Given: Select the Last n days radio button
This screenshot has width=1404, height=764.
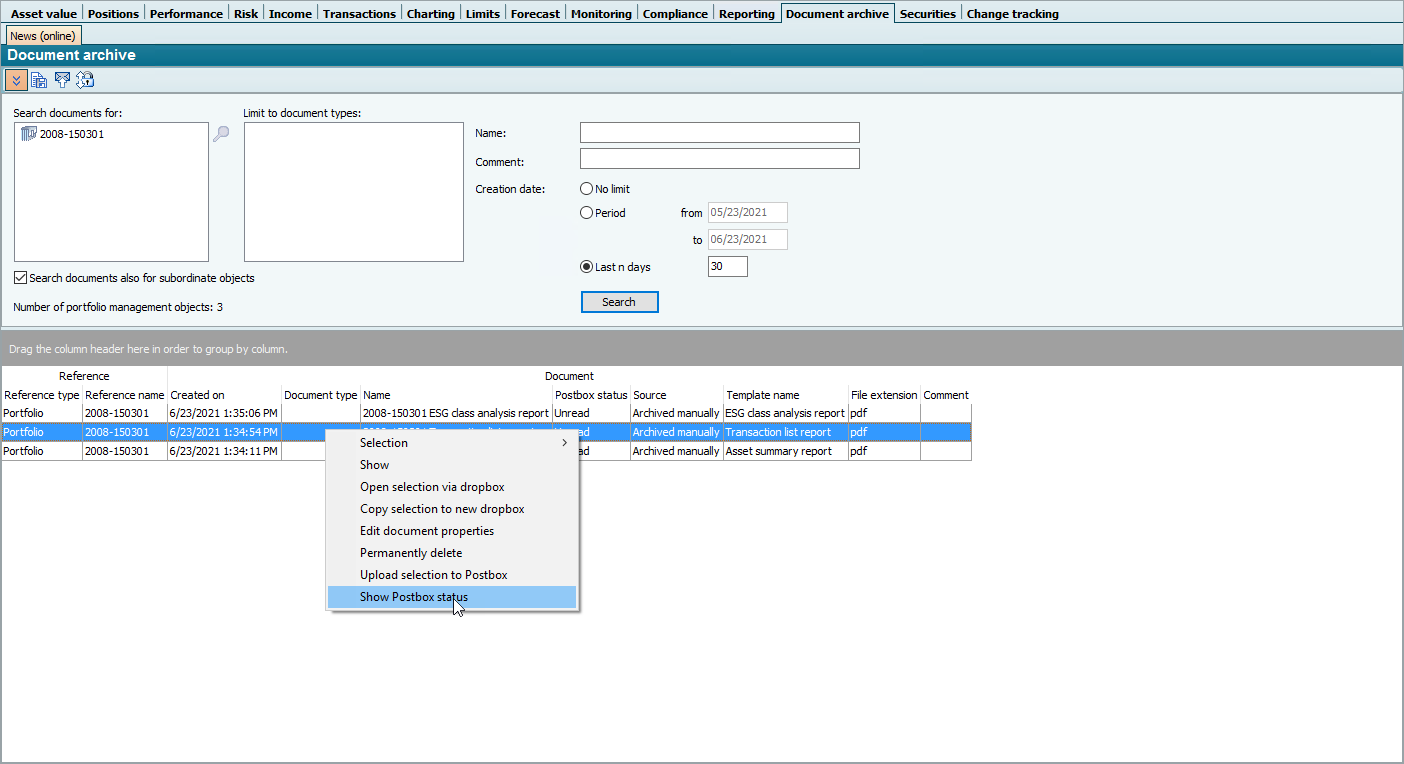Looking at the screenshot, I should [x=587, y=267].
